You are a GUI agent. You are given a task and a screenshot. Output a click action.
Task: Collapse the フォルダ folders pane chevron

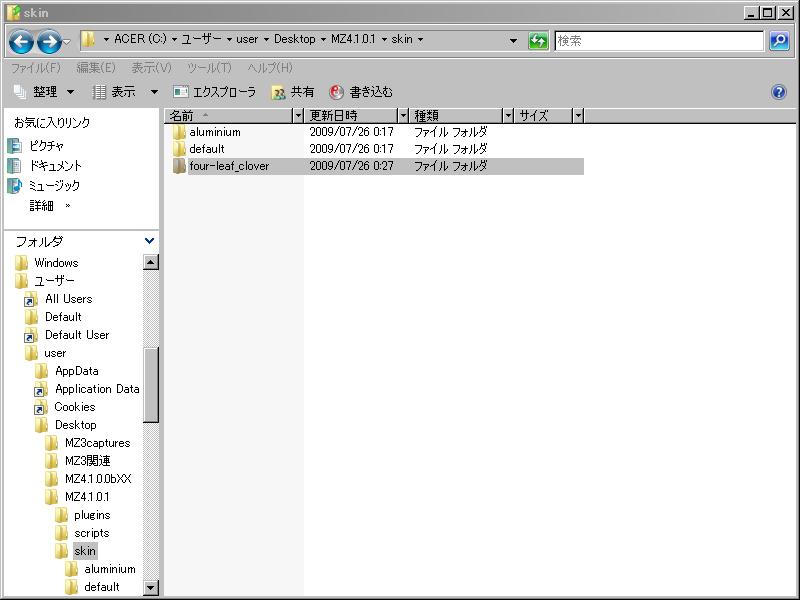click(x=150, y=241)
